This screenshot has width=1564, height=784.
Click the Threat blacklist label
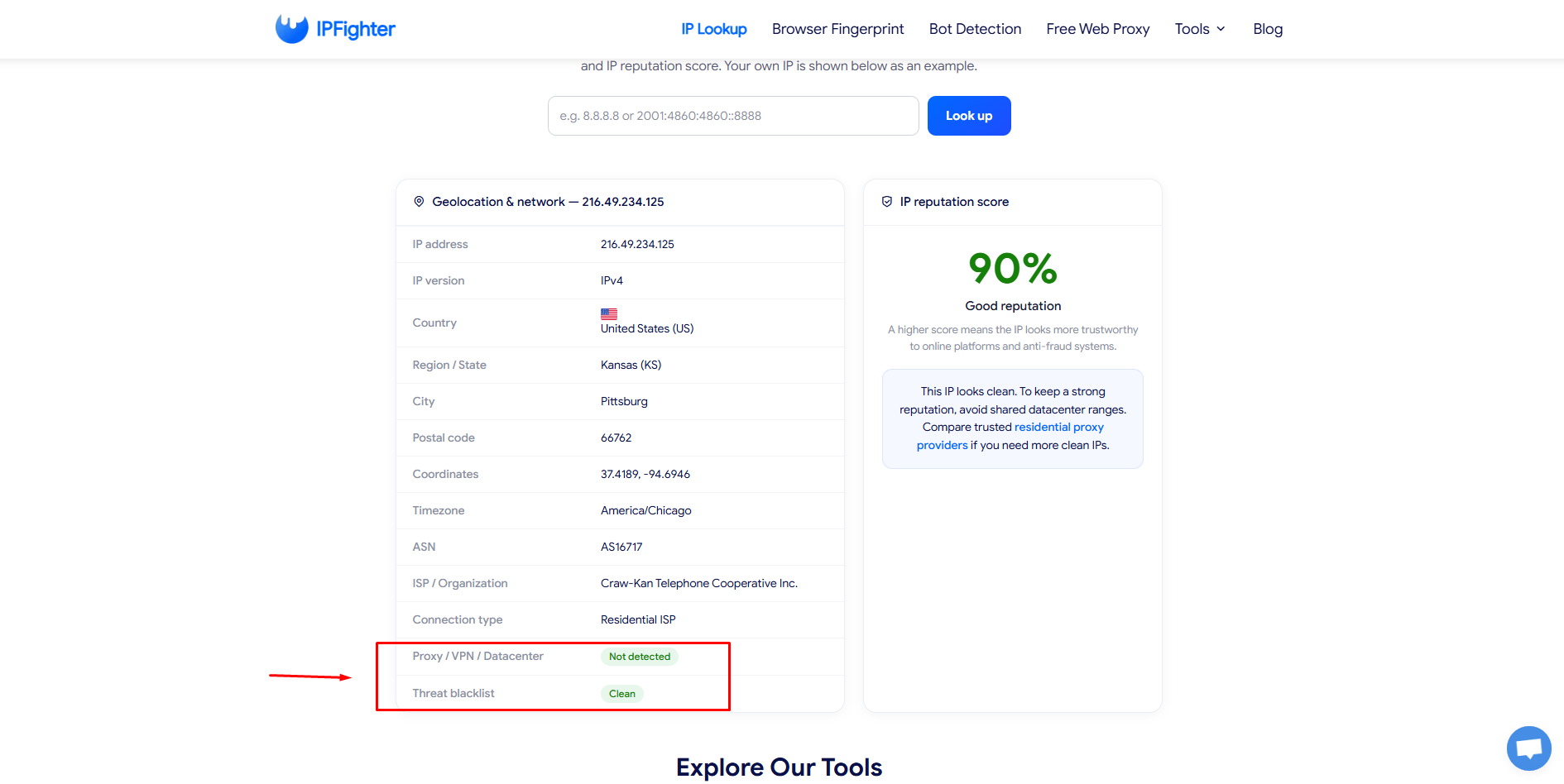click(x=453, y=693)
